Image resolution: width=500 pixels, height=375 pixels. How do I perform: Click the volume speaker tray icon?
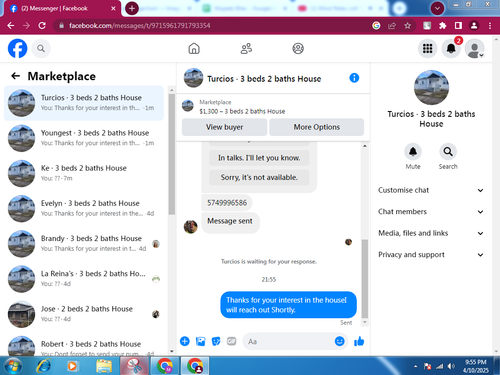(x=451, y=366)
